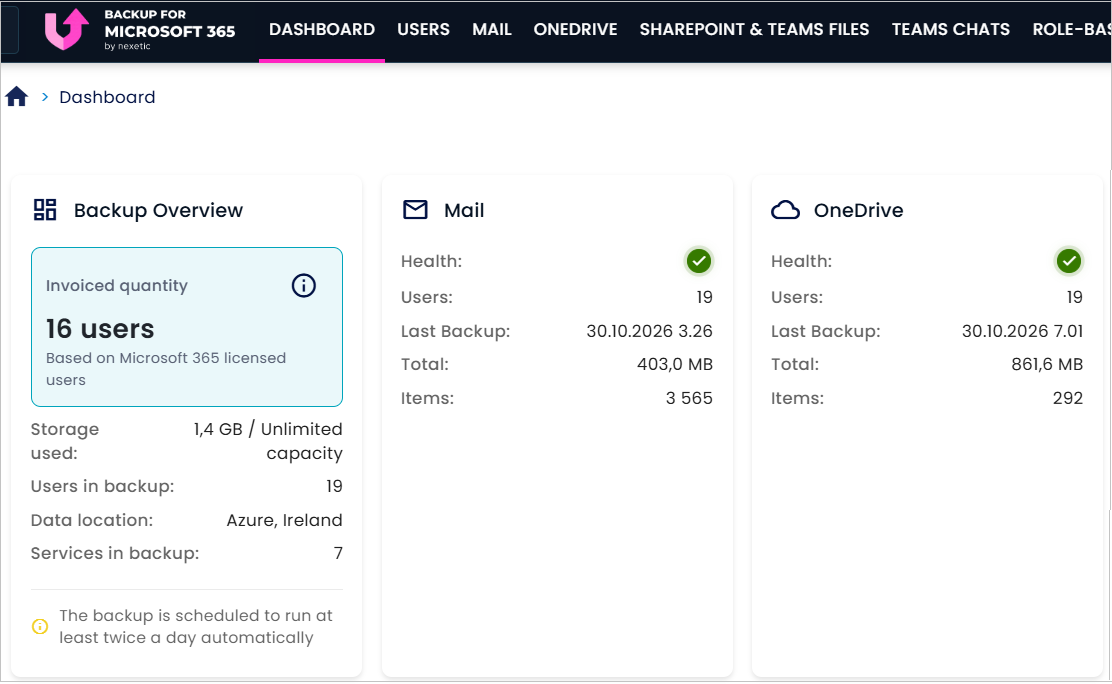Click Mail items count '3 565'

pos(689,398)
